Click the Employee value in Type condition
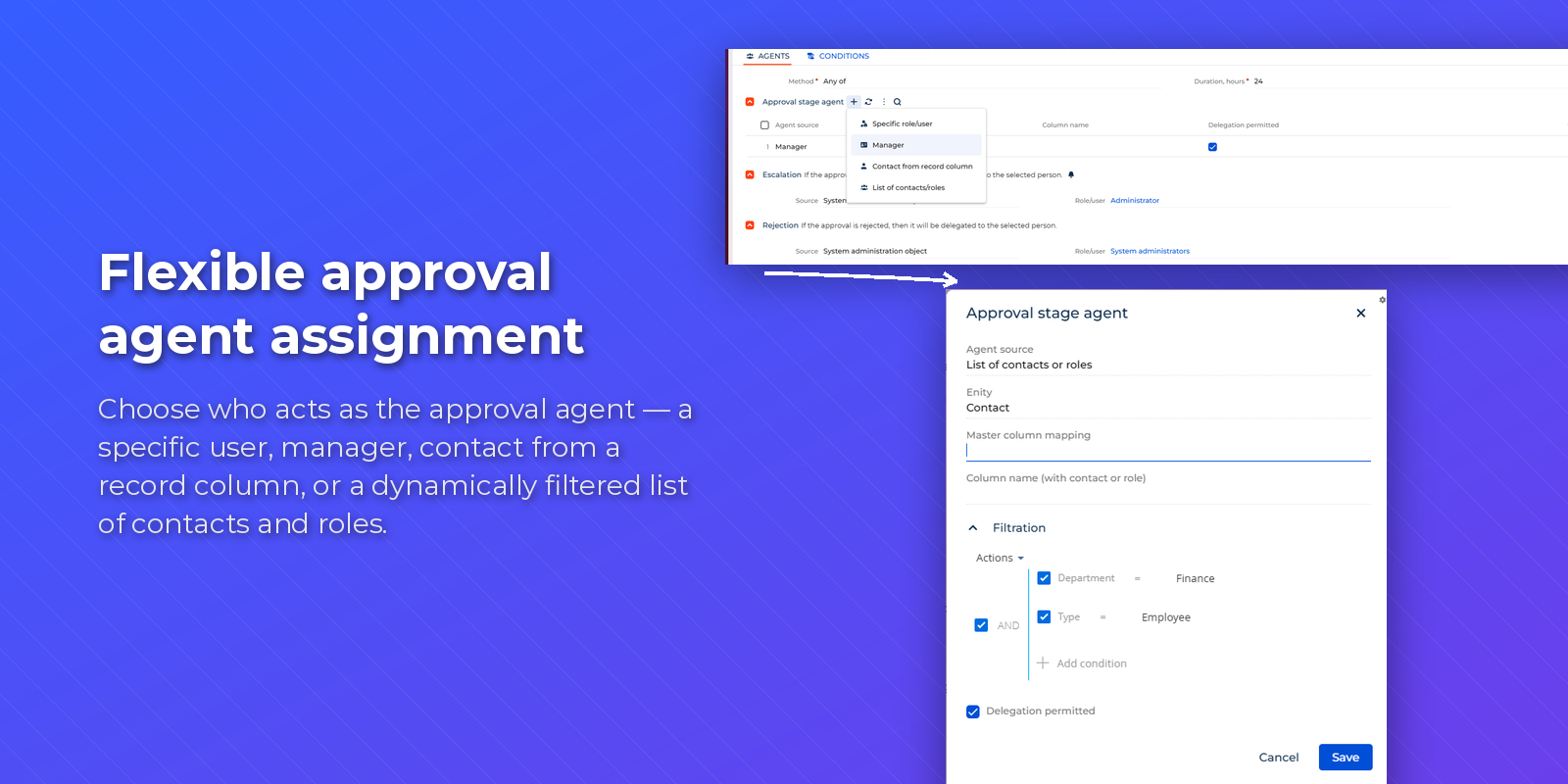The image size is (1568, 784). (x=1166, y=617)
